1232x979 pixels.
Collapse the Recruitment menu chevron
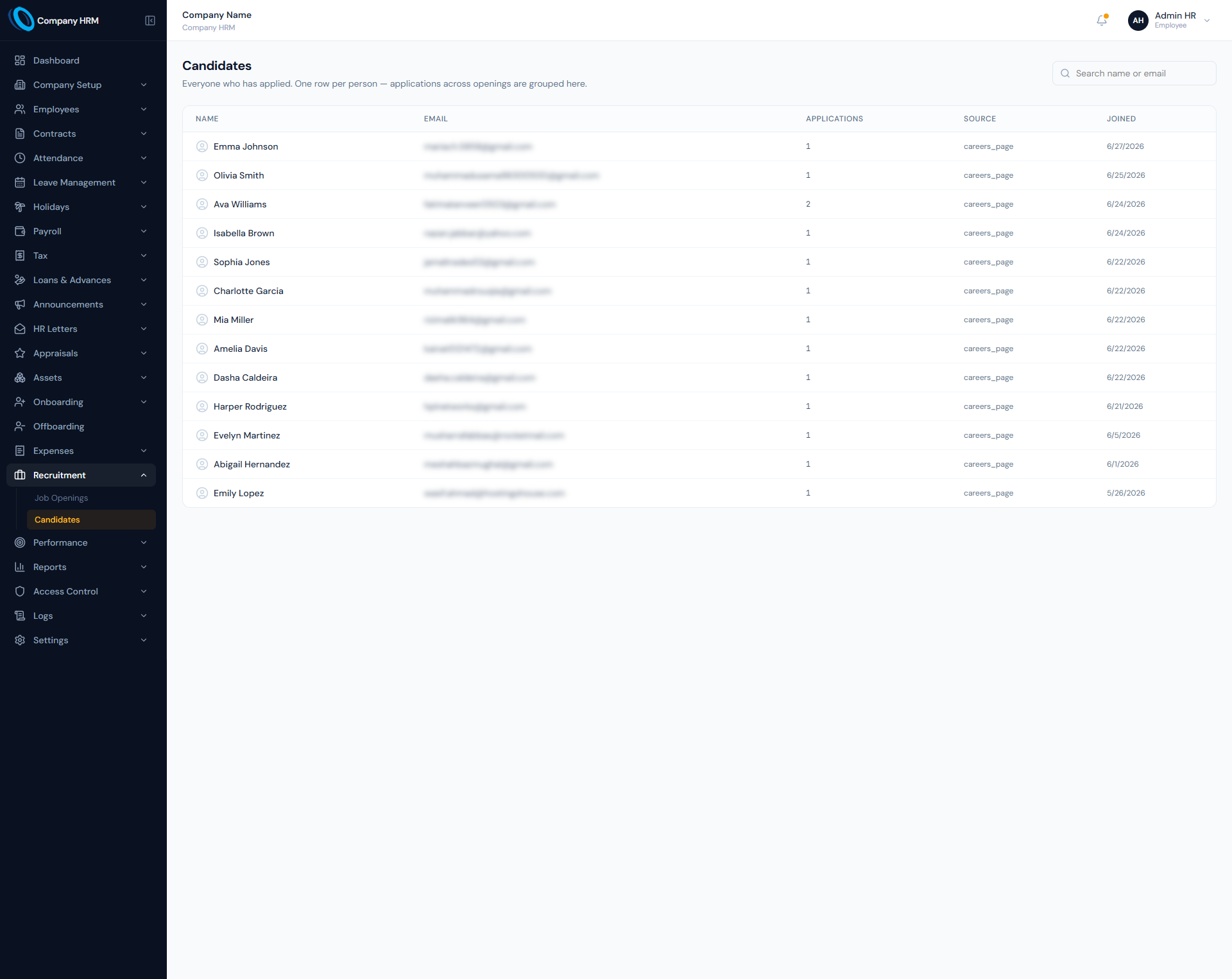pyautogui.click(x=144, y=475)
